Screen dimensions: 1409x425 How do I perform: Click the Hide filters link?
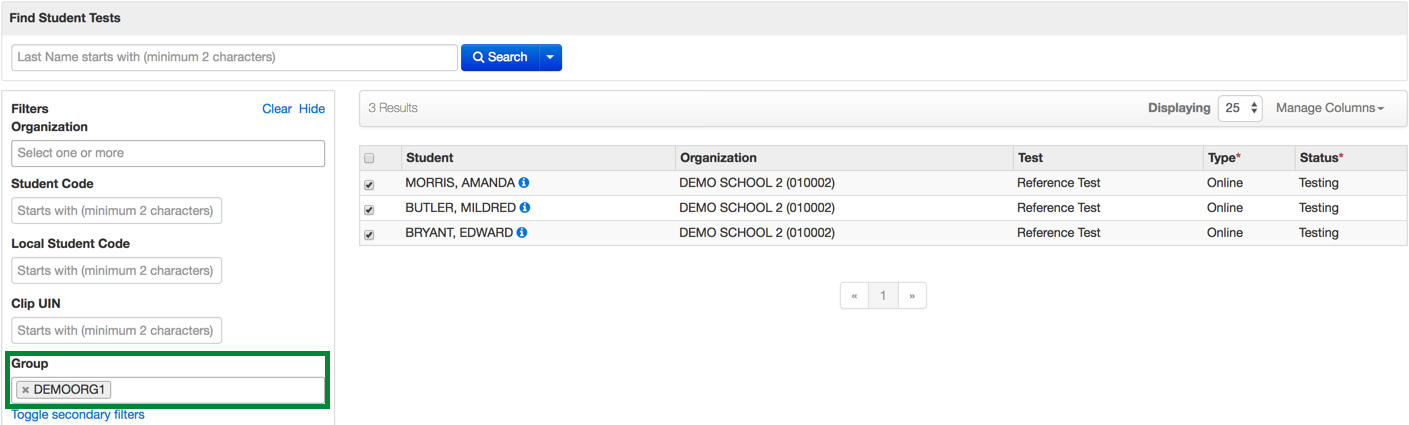click(x=312, y=109)
